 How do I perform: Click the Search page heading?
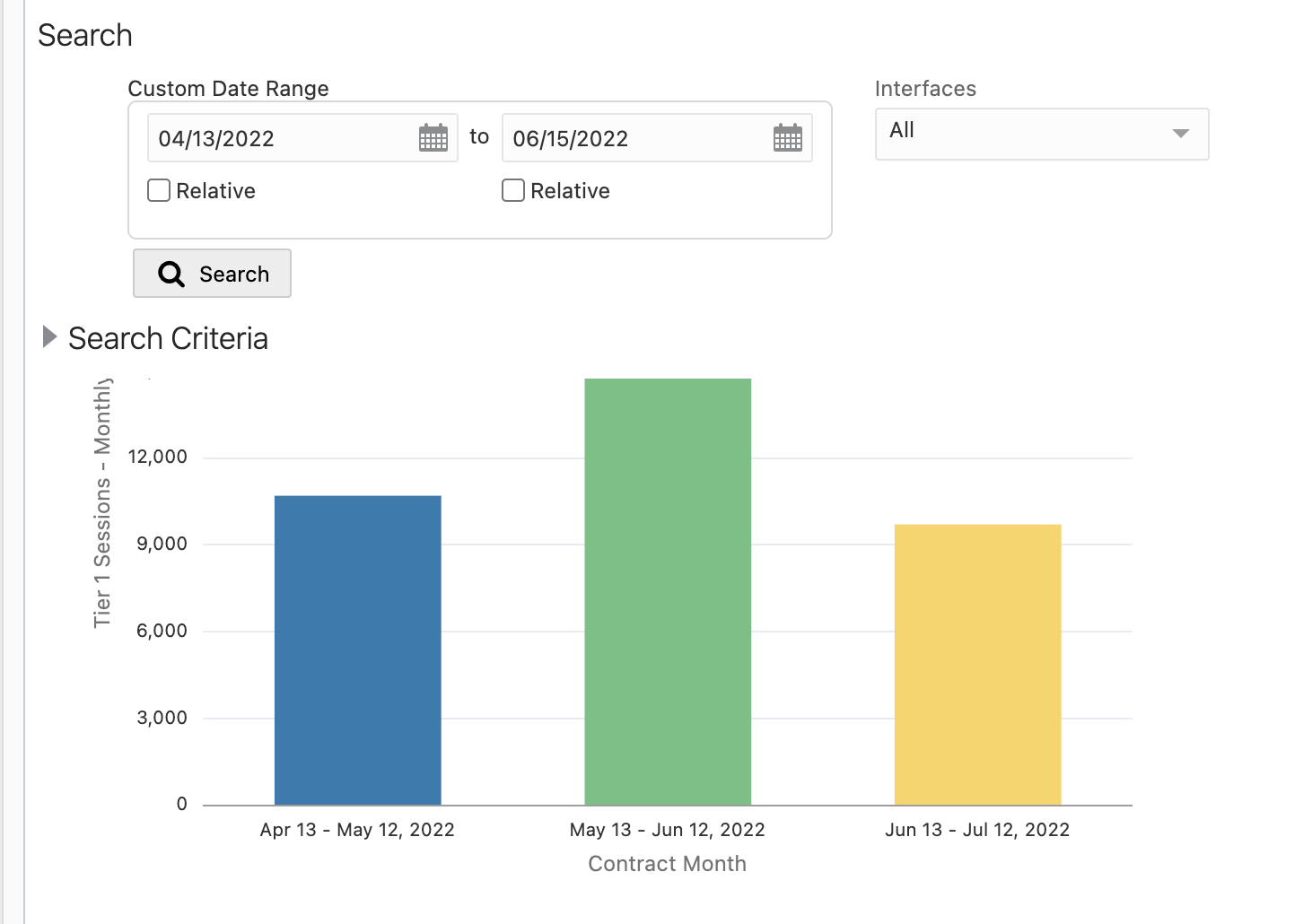85,36
